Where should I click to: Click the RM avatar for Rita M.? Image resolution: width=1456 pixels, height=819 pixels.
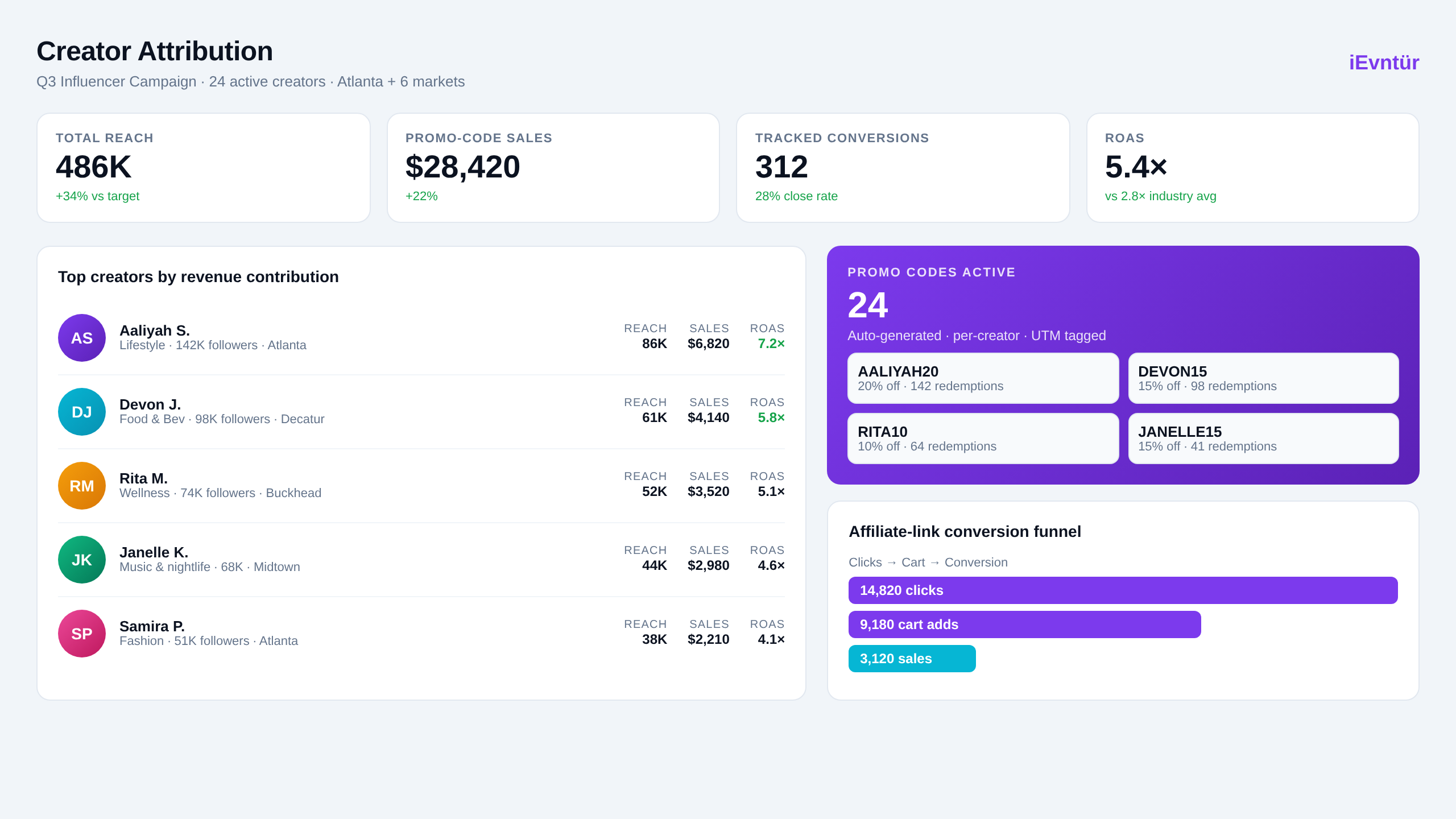(x=82, y=486)
